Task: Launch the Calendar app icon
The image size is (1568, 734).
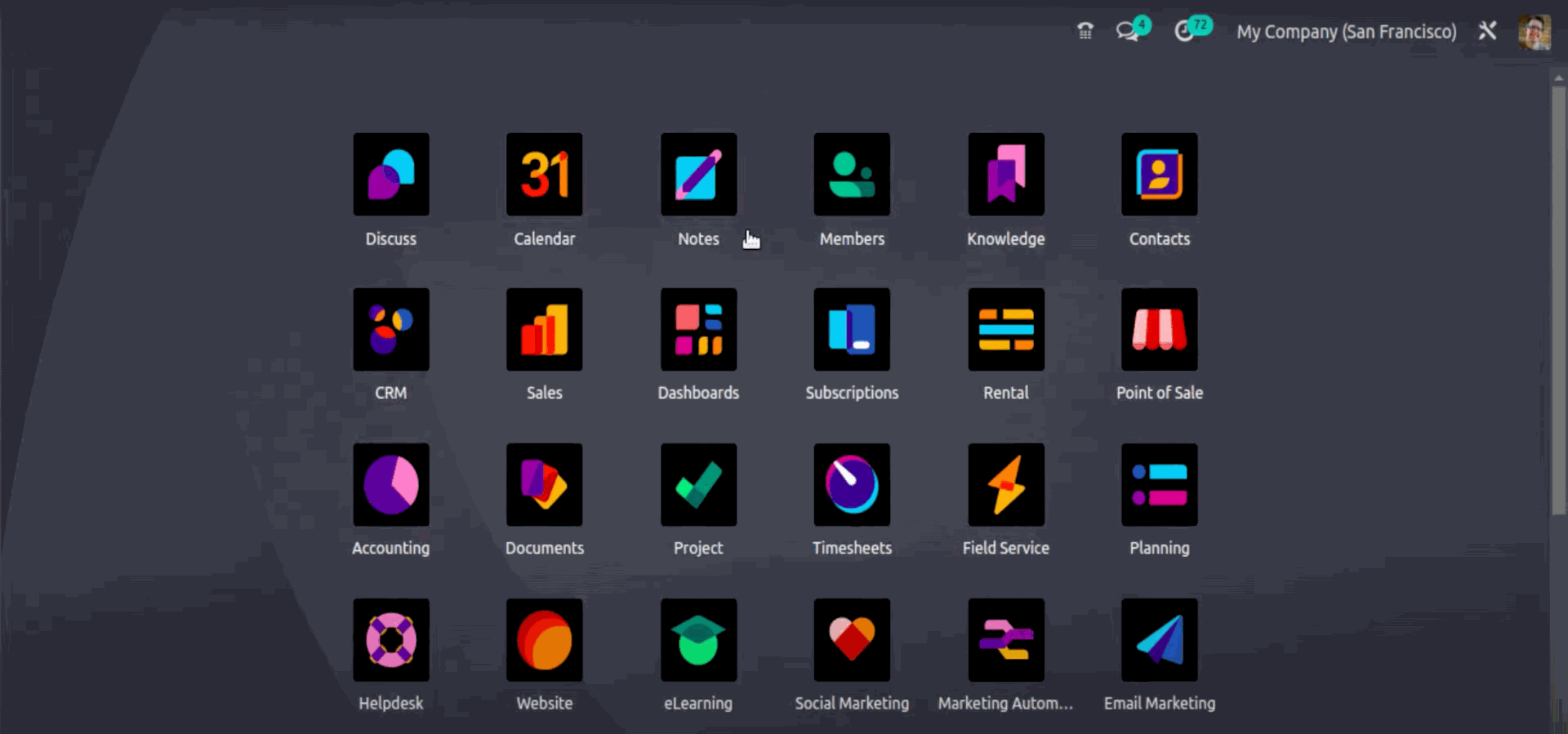Action: pos(544,175)
